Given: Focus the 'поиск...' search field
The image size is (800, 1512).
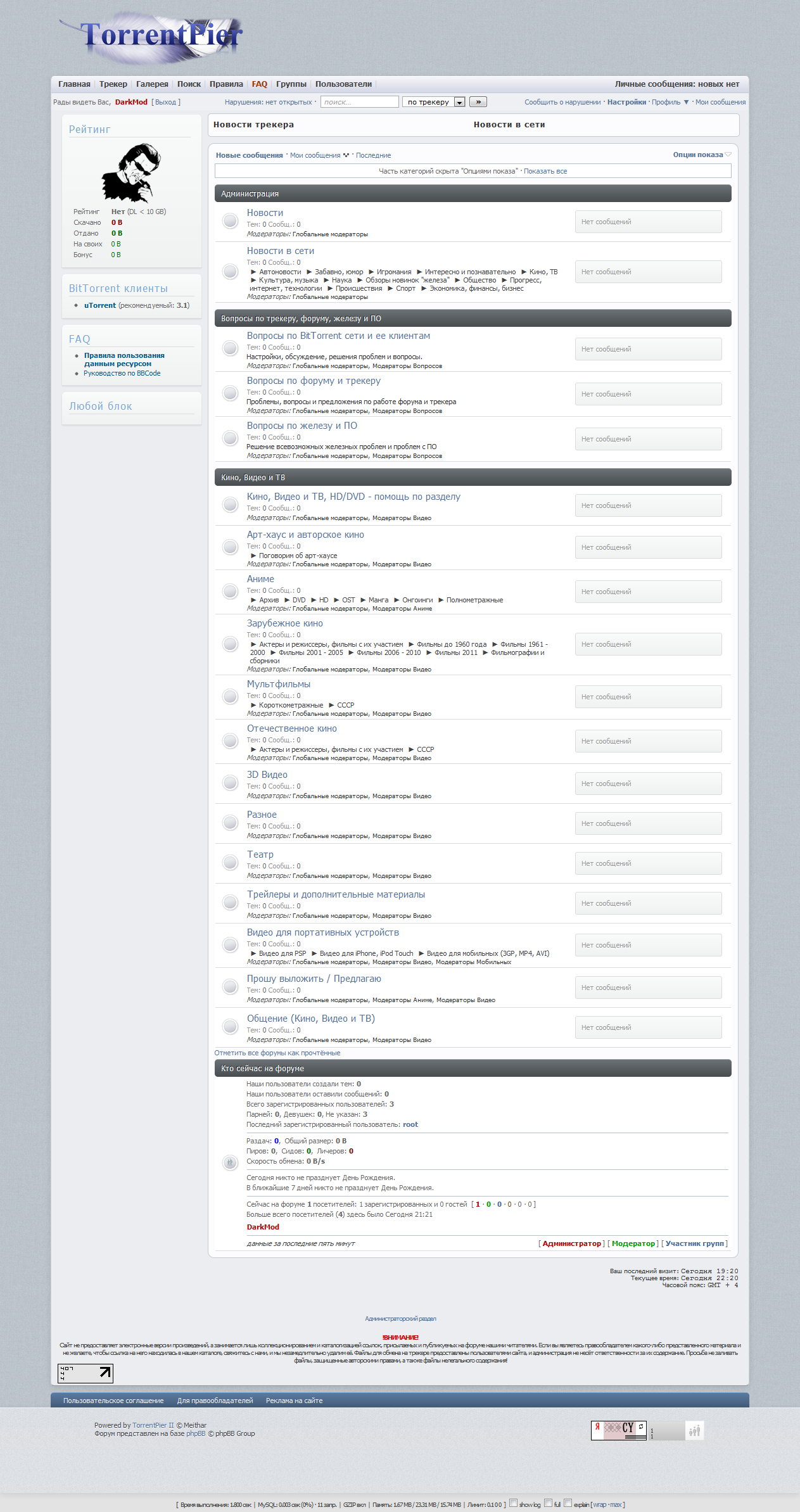Looking at the screenshot, I should [359, 102].
